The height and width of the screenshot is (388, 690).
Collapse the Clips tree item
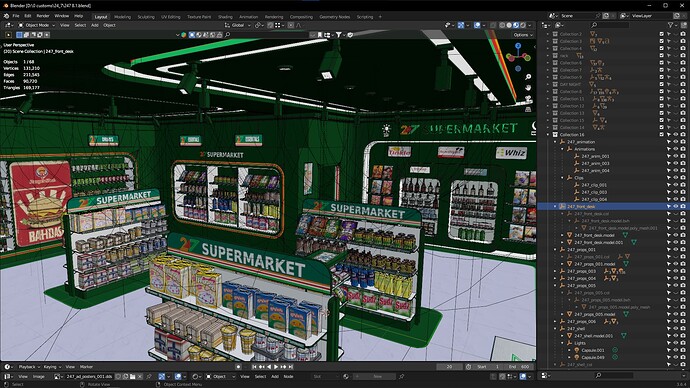point(562,178)
